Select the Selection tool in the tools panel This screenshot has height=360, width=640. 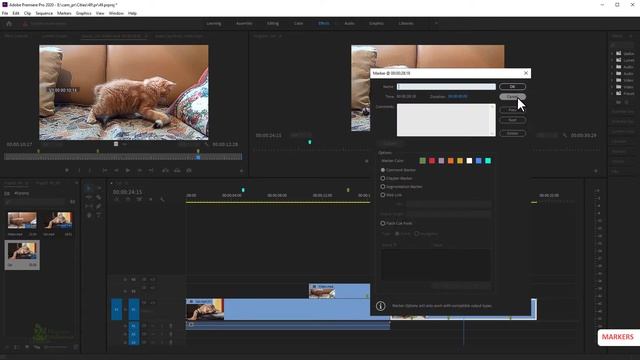[89, 188]
